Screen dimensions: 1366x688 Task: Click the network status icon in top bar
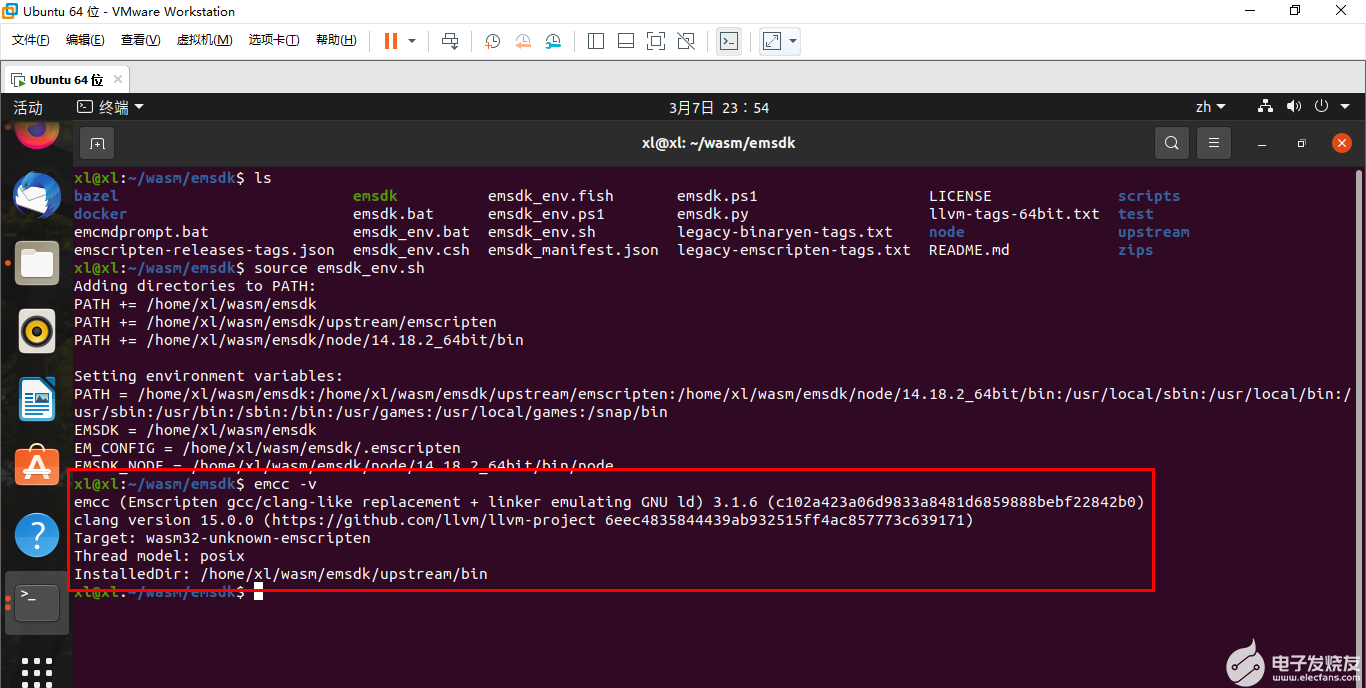point(1265,107)
